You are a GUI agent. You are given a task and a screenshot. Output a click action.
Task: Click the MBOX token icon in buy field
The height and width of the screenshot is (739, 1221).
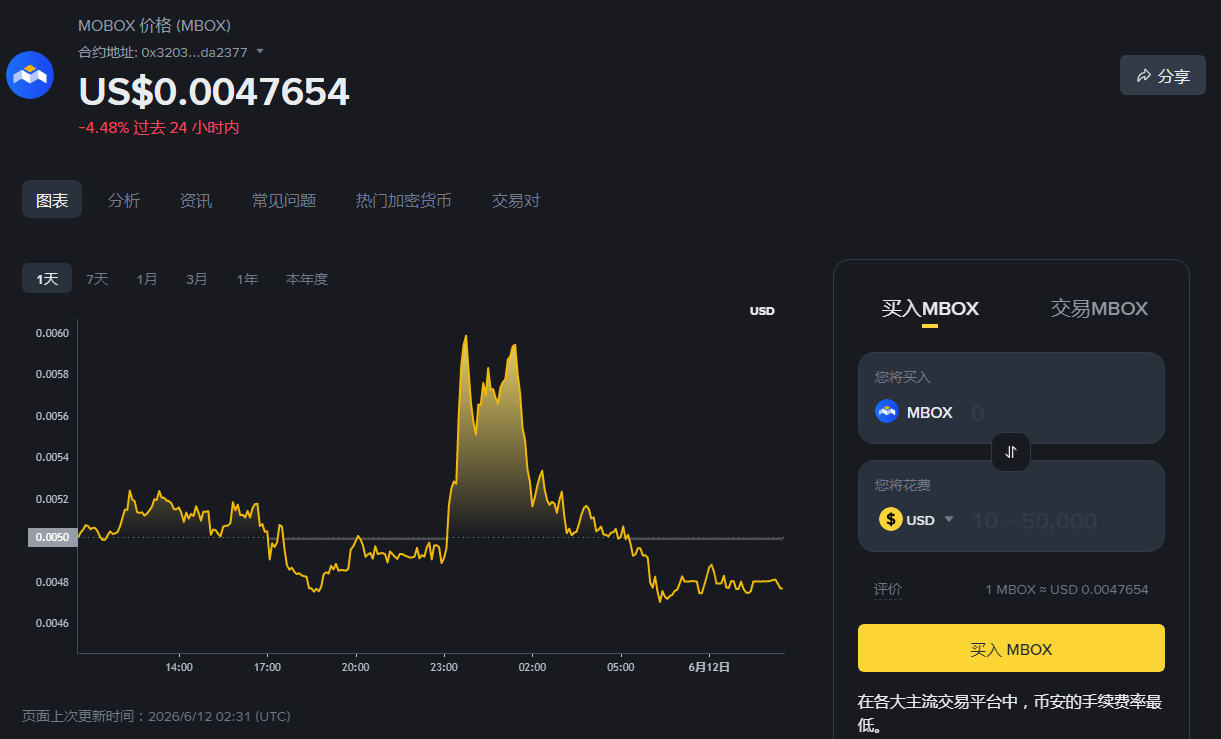tap(887, 412)
